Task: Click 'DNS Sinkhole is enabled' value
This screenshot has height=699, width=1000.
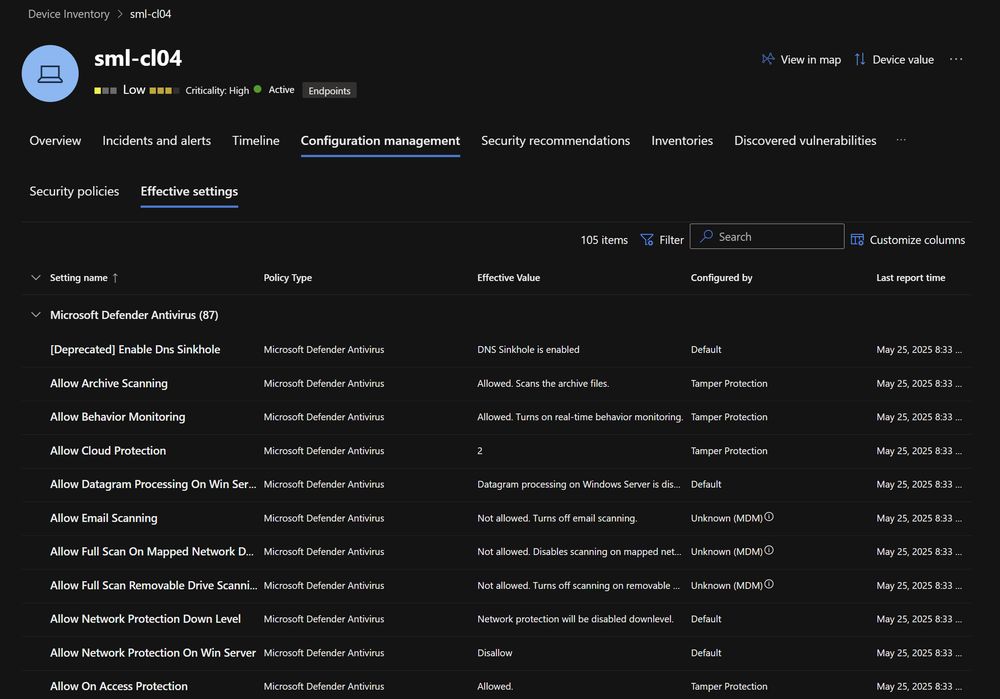Action: pyautogui.click(x=528, y=350)
